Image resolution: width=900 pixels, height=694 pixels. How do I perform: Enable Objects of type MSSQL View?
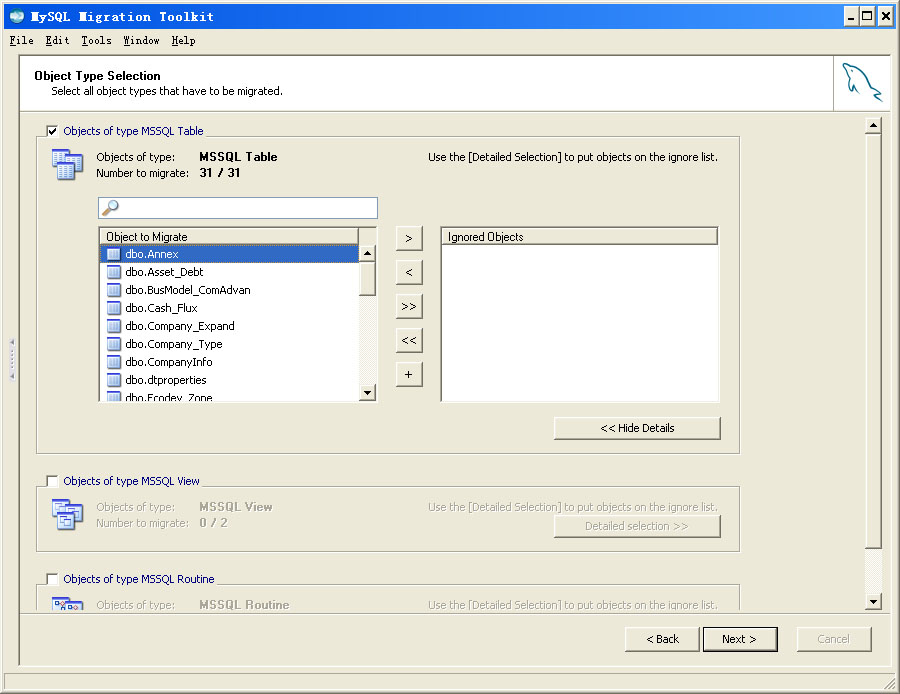click(51, 481)
